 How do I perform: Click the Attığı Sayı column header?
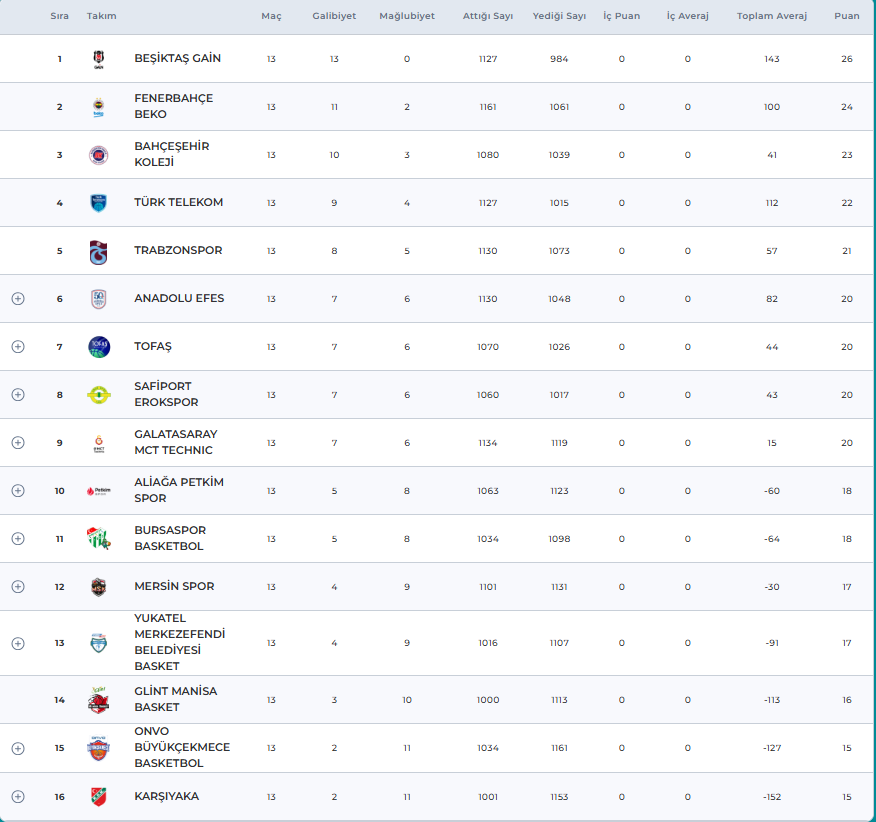point(487,17)
